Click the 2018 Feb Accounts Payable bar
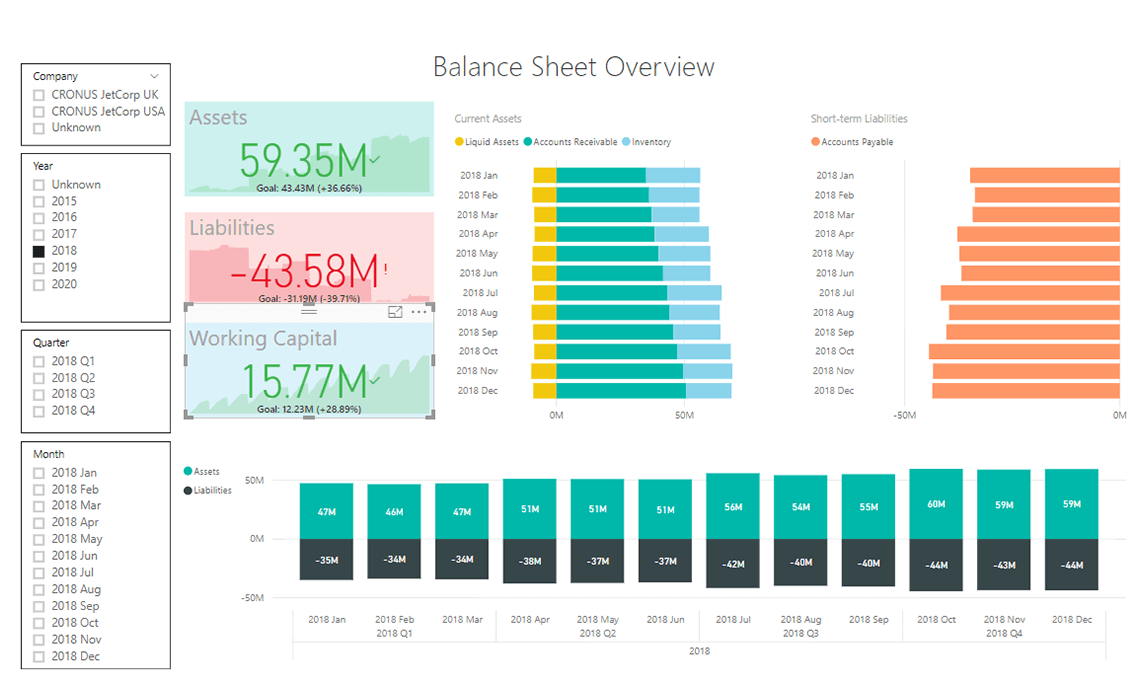 pyautogui.click(x=1047, y=195)
